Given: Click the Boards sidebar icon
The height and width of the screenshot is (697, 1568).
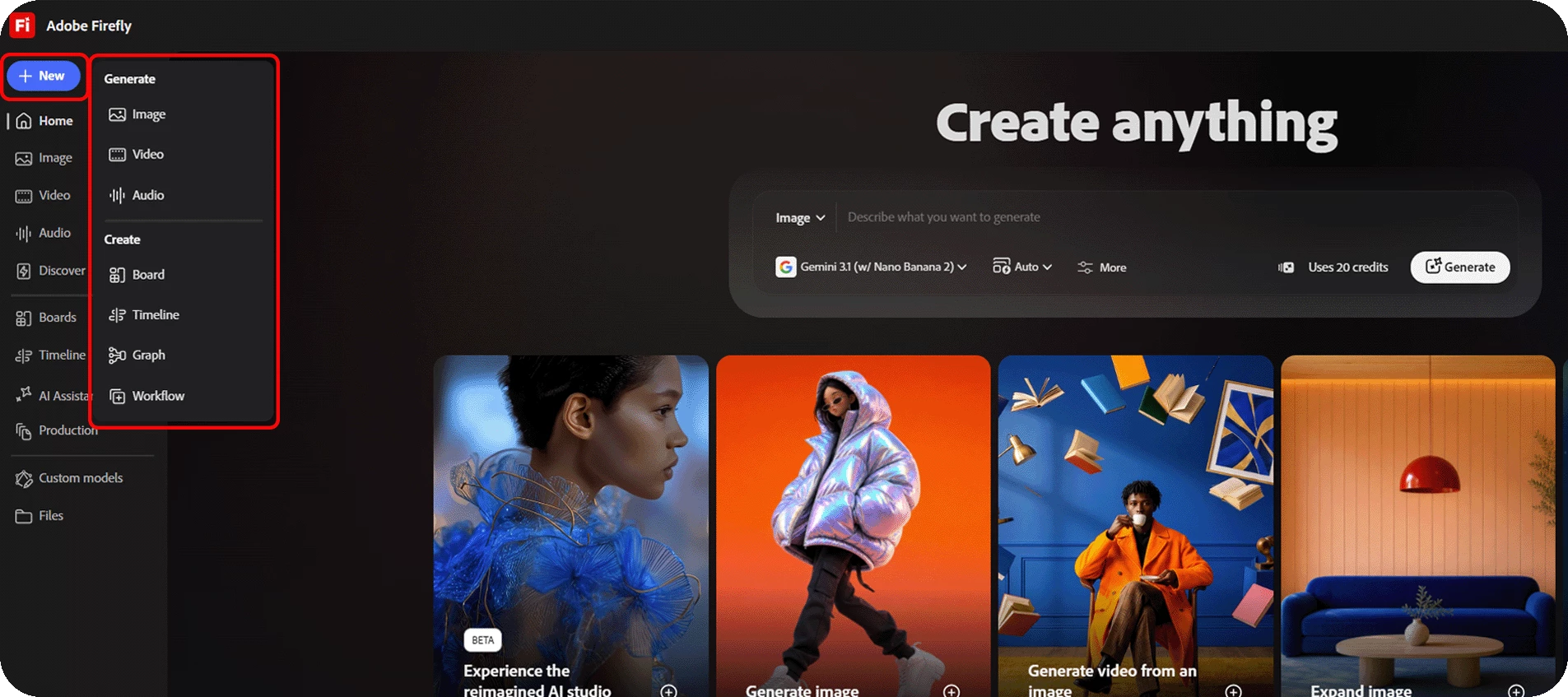Looking at the screenshot, I should point(24,318).
